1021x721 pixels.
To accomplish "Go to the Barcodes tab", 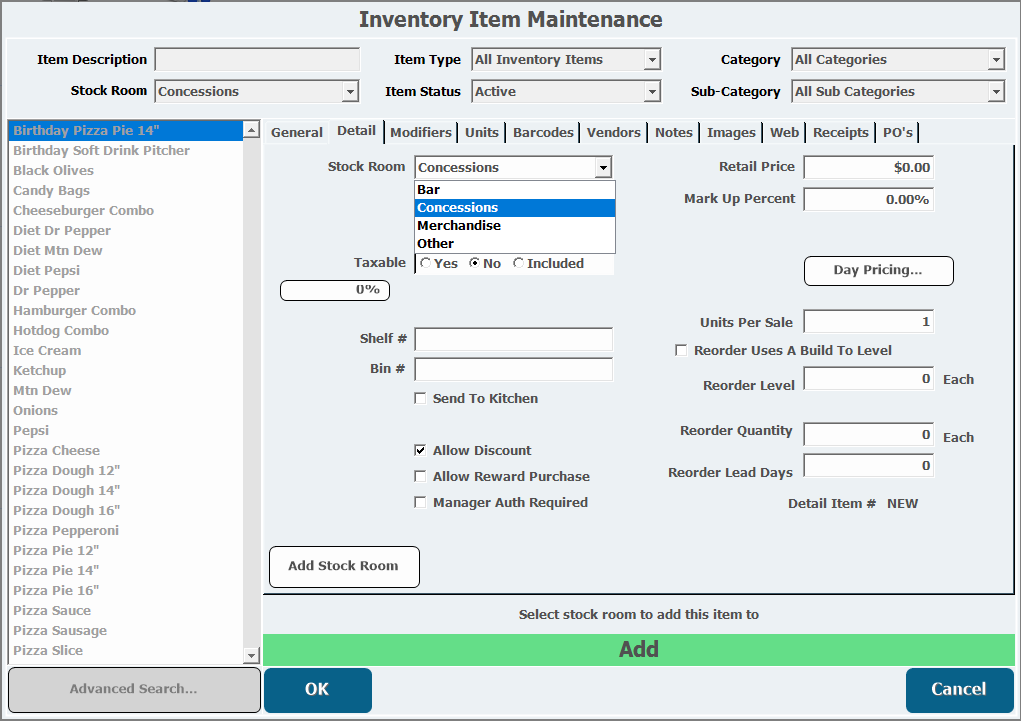I will pos(543,132).
